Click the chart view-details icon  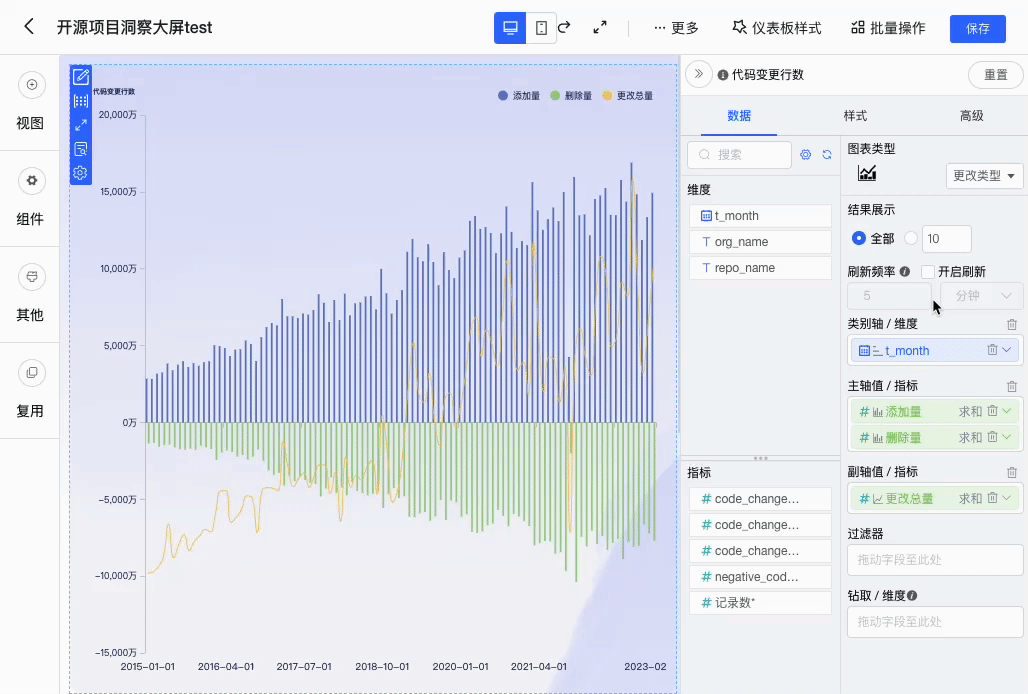click(81, 149)
